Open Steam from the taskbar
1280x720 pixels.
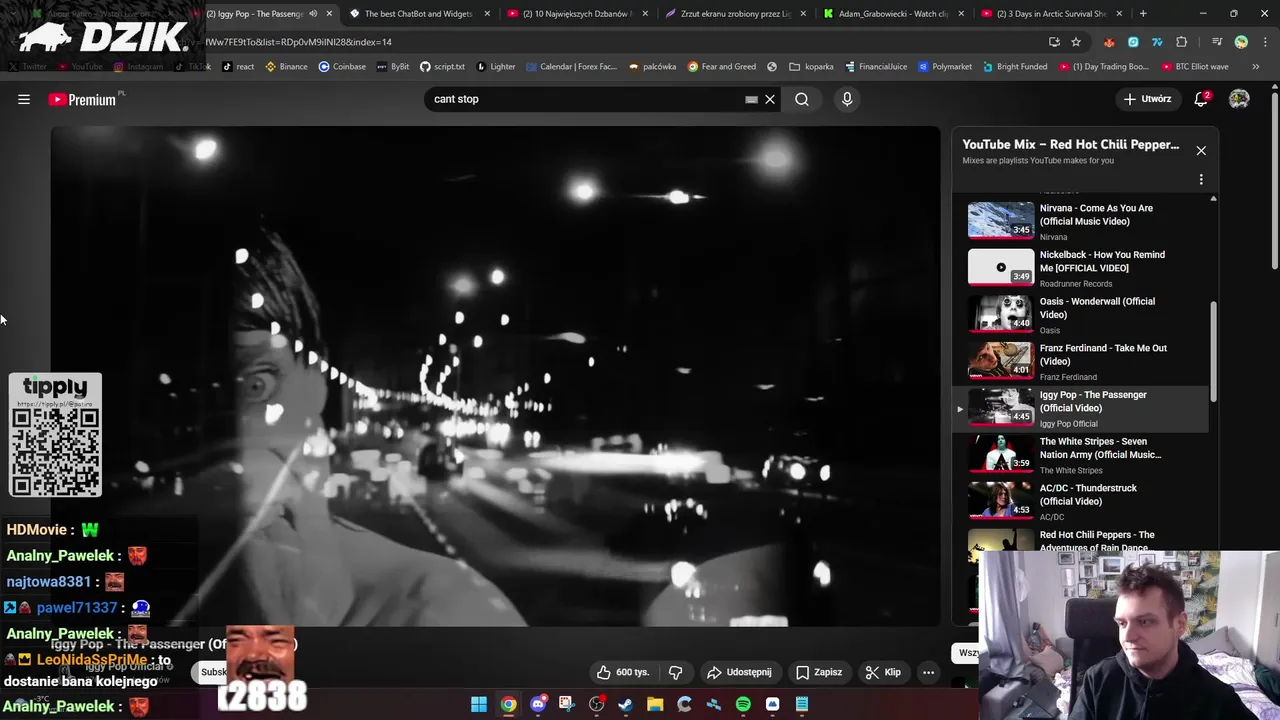(x=626, y=704)
